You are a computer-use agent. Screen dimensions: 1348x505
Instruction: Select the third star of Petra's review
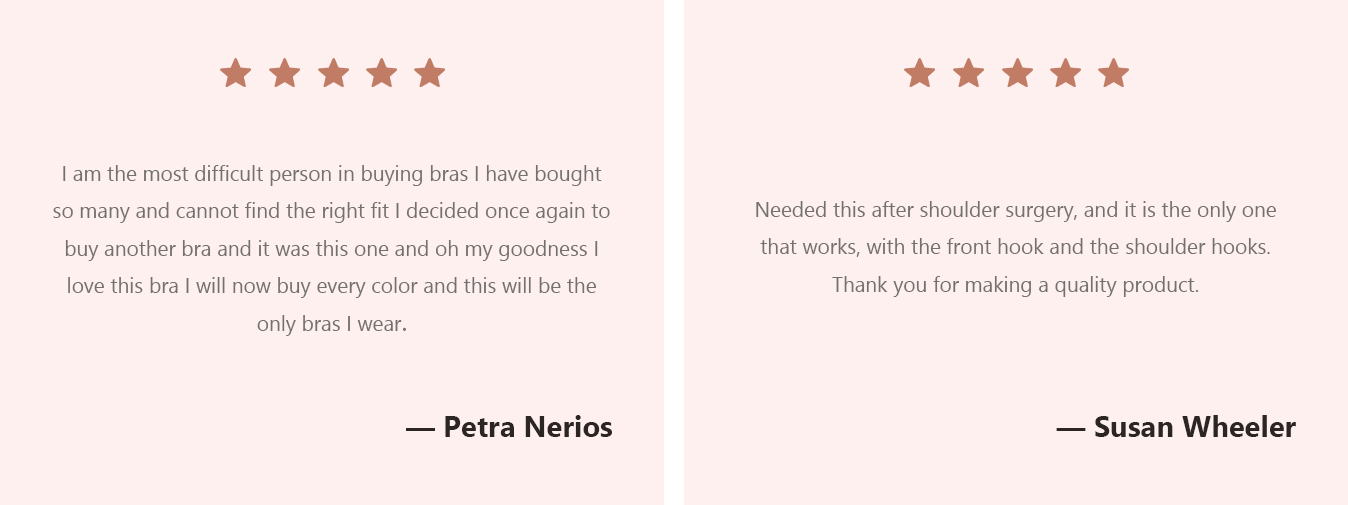(333, 73)
